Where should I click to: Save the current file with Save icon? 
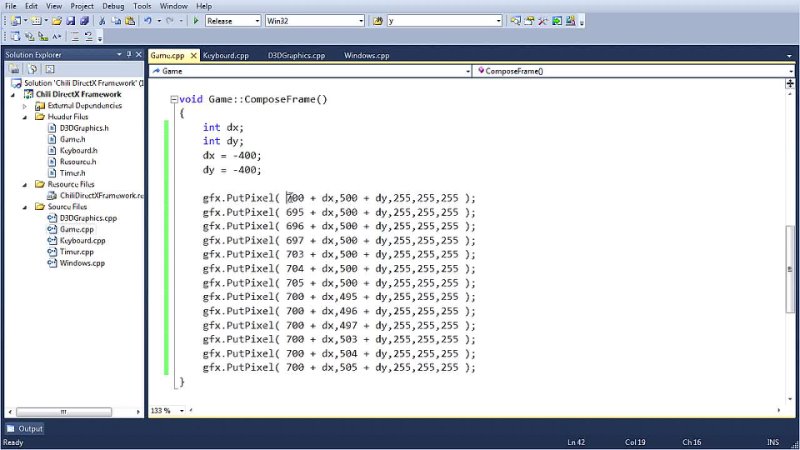70,21
